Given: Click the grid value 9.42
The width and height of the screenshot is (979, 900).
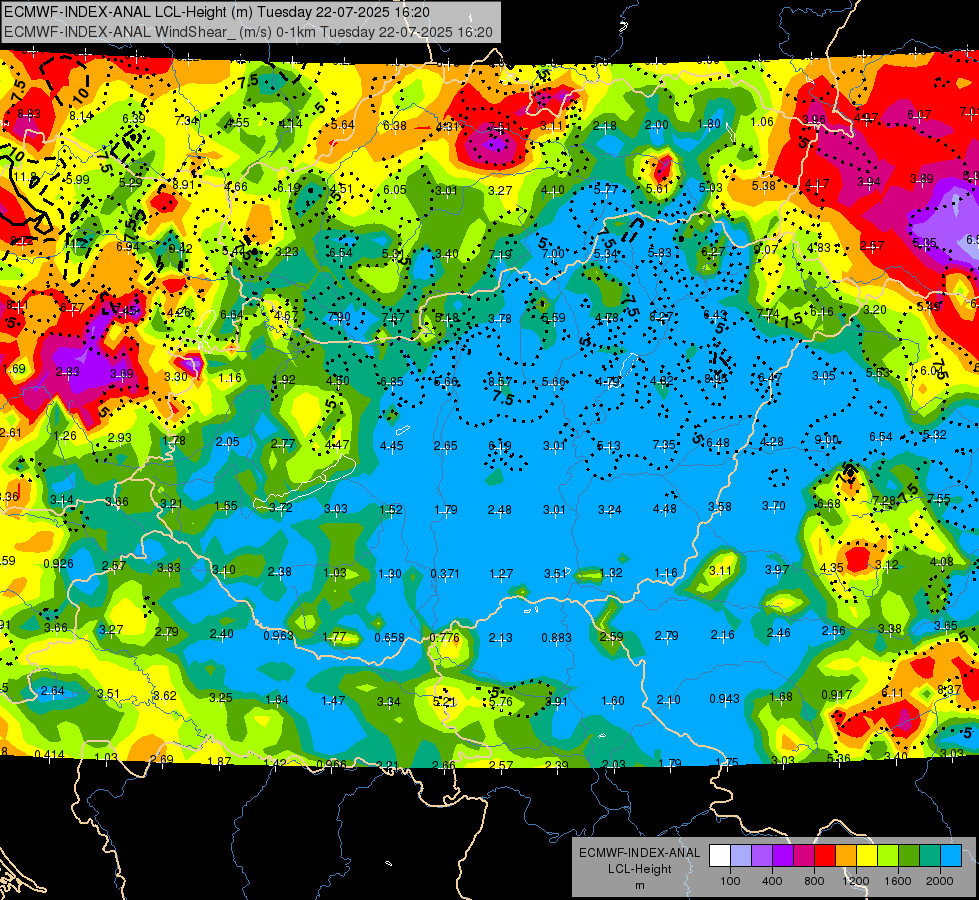Looking at the screenshot, I should click(x=180, y=249).
